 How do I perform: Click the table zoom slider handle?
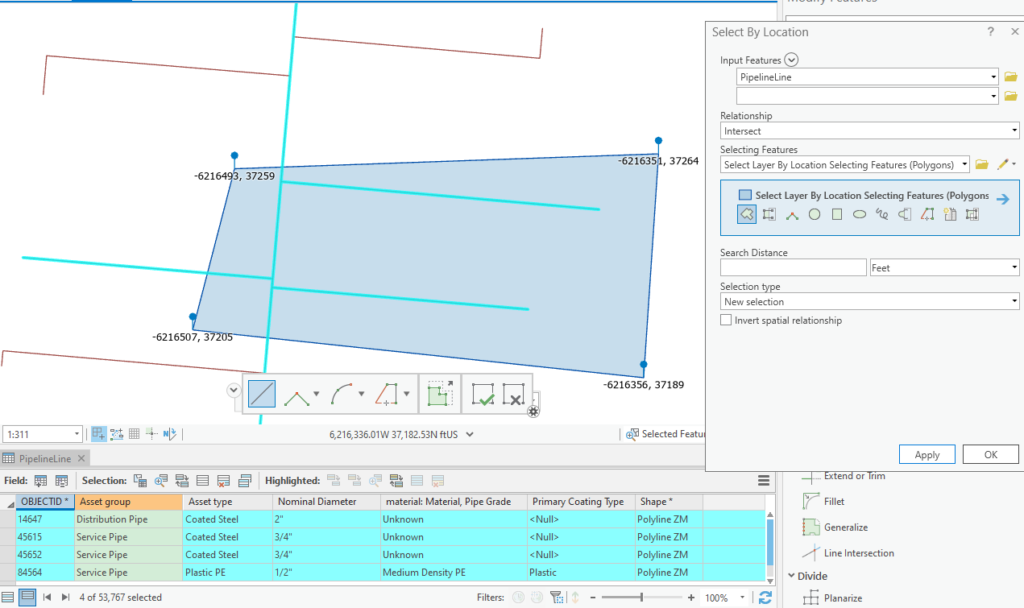[641, 597]
